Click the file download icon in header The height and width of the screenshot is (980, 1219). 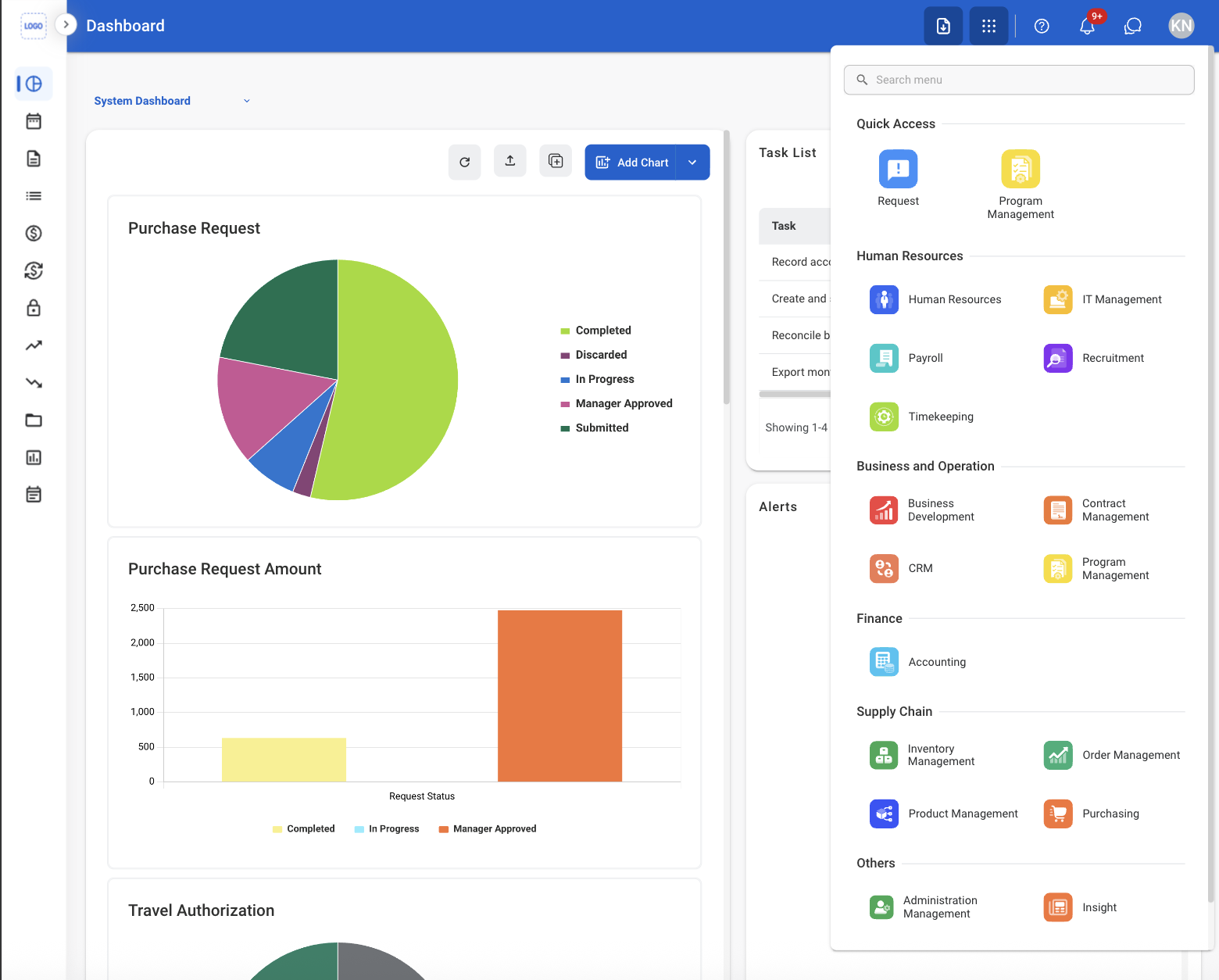943,26
